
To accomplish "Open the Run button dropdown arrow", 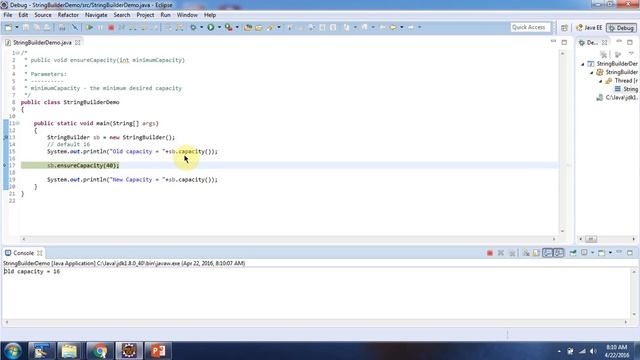I will tap(219, 27).
